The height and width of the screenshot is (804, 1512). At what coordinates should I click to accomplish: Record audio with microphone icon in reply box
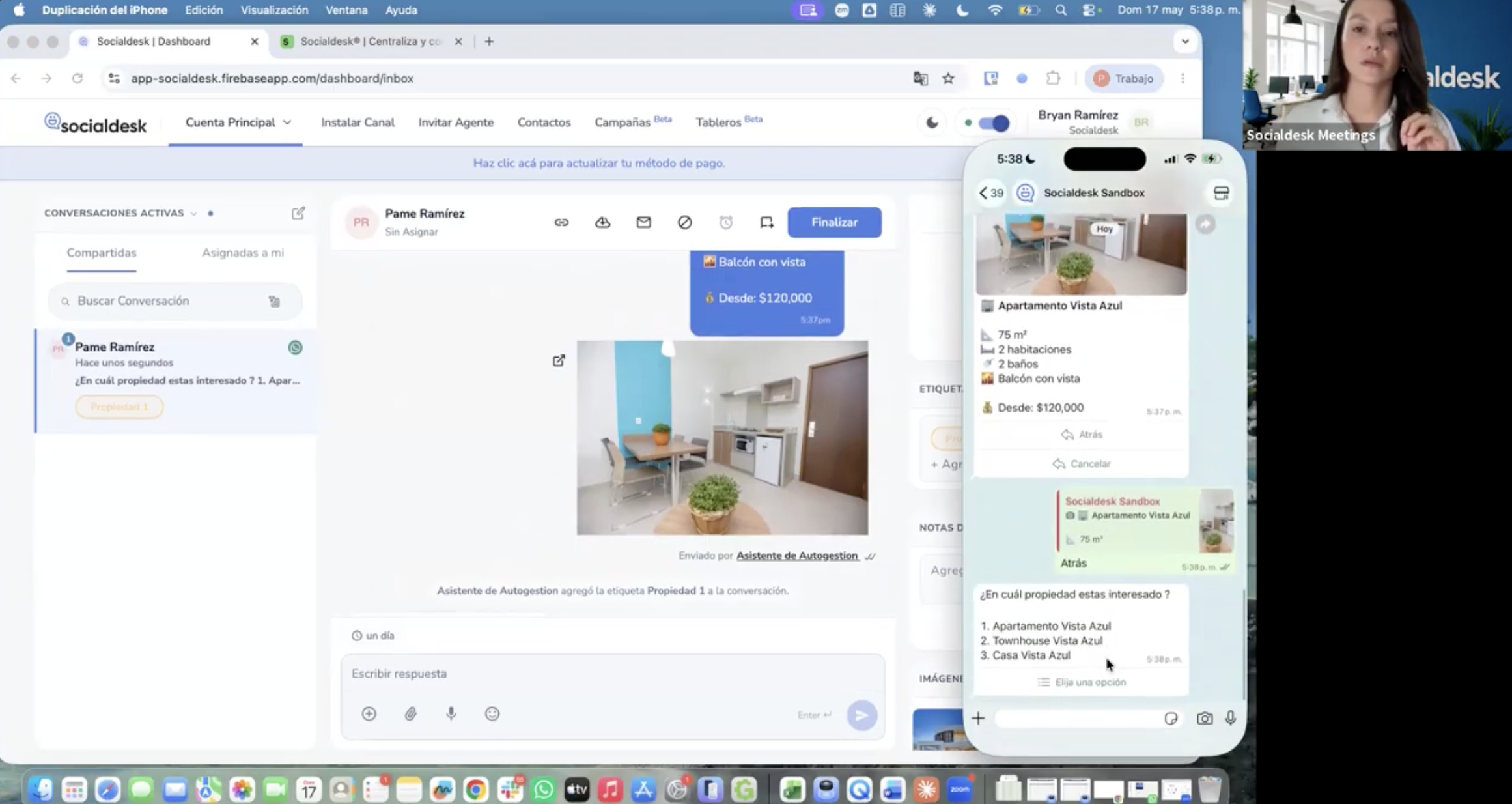click(451, 713)
